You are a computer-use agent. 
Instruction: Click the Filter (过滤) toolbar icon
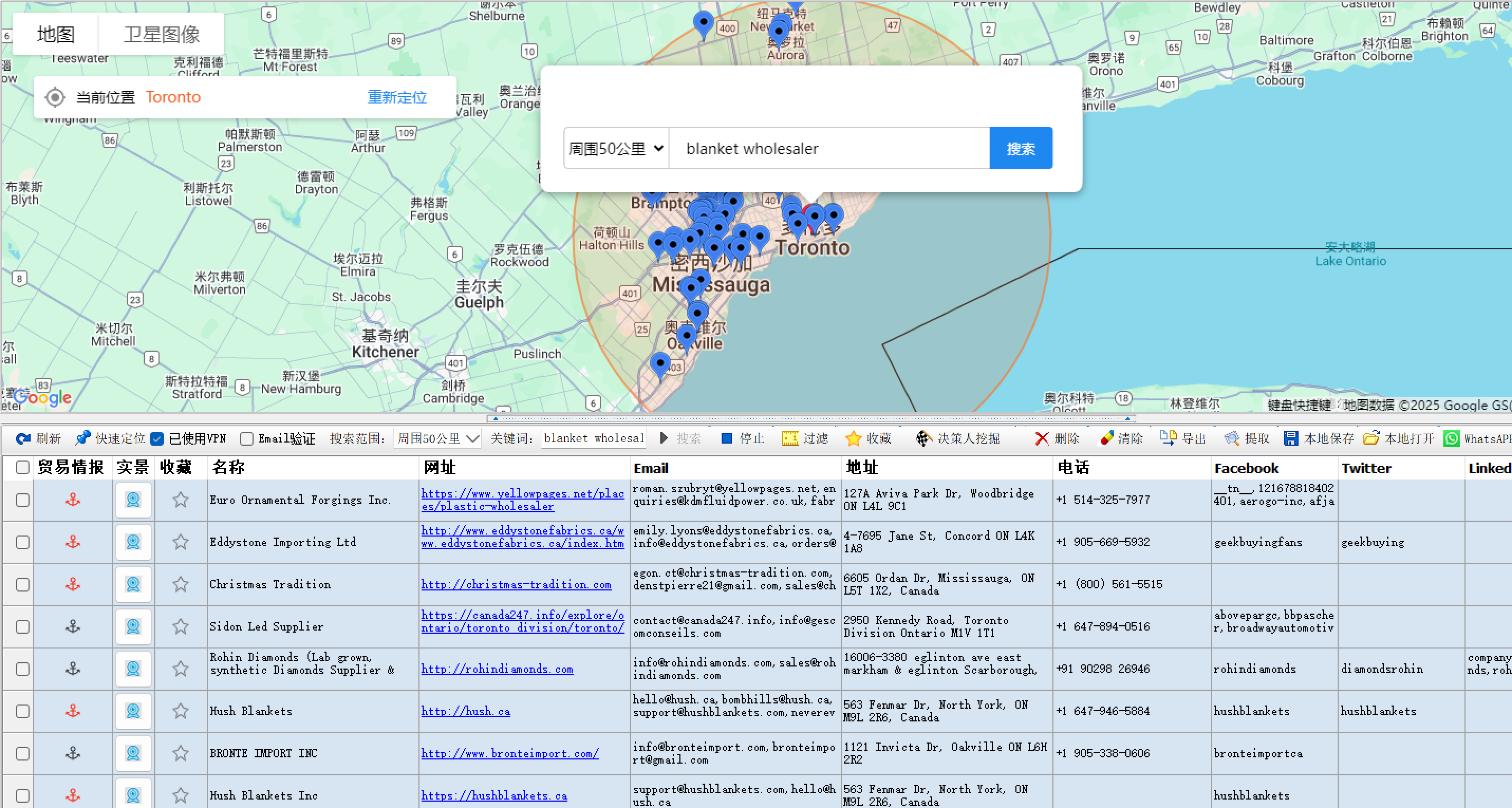790,438
